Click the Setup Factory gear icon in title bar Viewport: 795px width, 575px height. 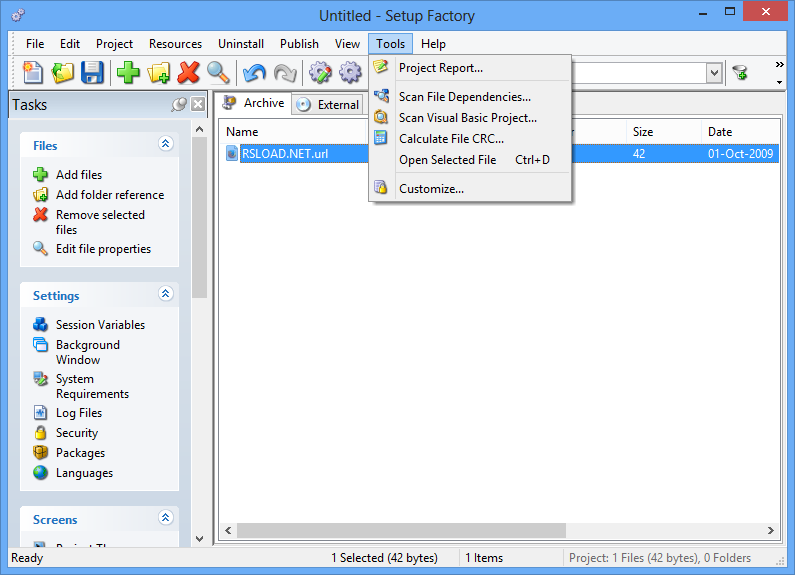(18, 15)
